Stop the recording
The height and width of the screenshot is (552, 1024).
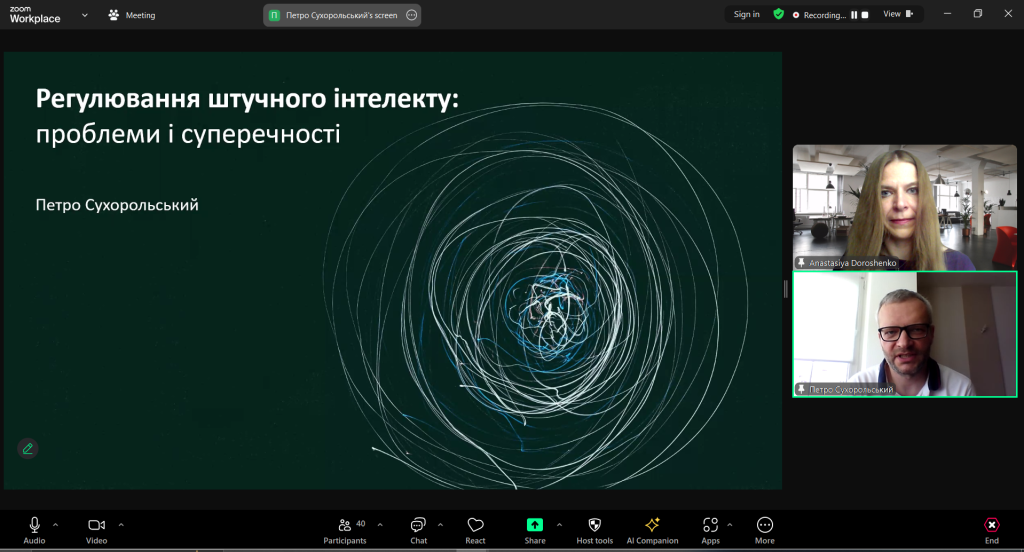point(865,15)
